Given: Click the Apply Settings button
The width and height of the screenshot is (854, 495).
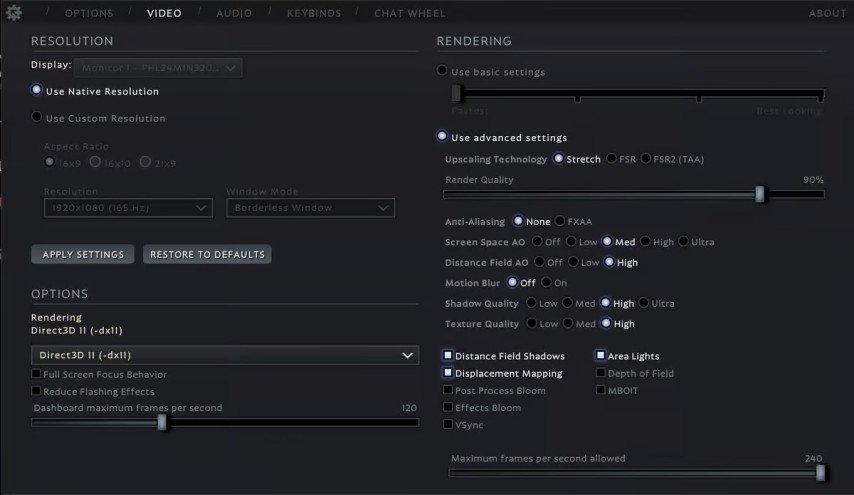Looking at the screenshot, I should pyautogui.click(x=83, y=254).
